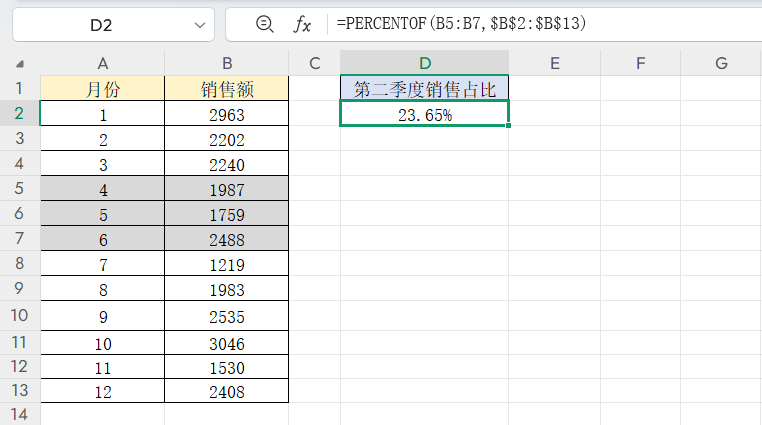Click the PERCENTOF formula in formula bar
This screenshot has width=762, height=425.
point(461,24)
